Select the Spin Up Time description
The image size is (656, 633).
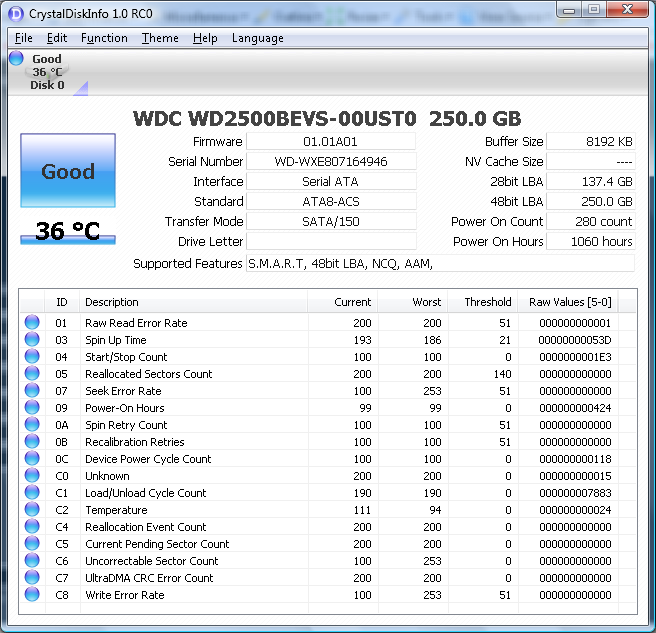pos(116,340)
